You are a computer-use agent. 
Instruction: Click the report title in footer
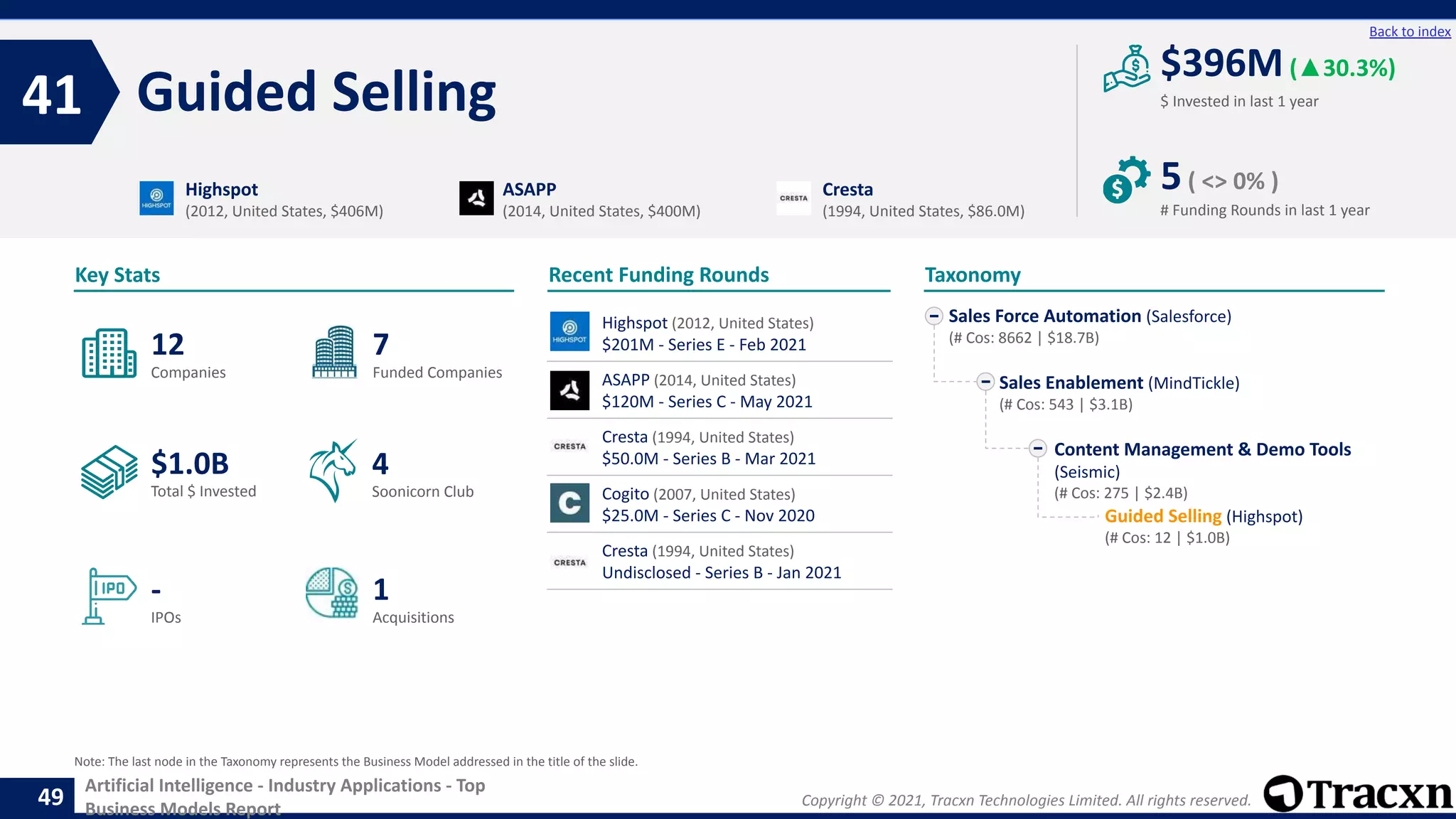pyautogui.click(x=285, y=797)
